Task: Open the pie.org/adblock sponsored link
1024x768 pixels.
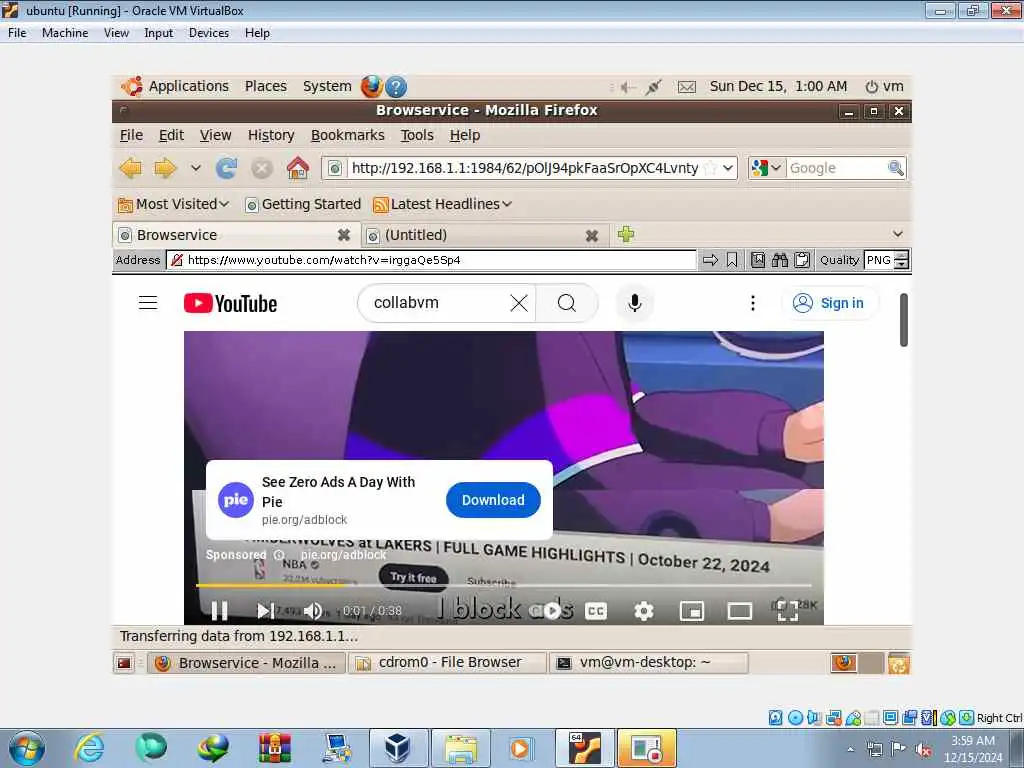Action: pyautogui.click(x=343, y=555)
